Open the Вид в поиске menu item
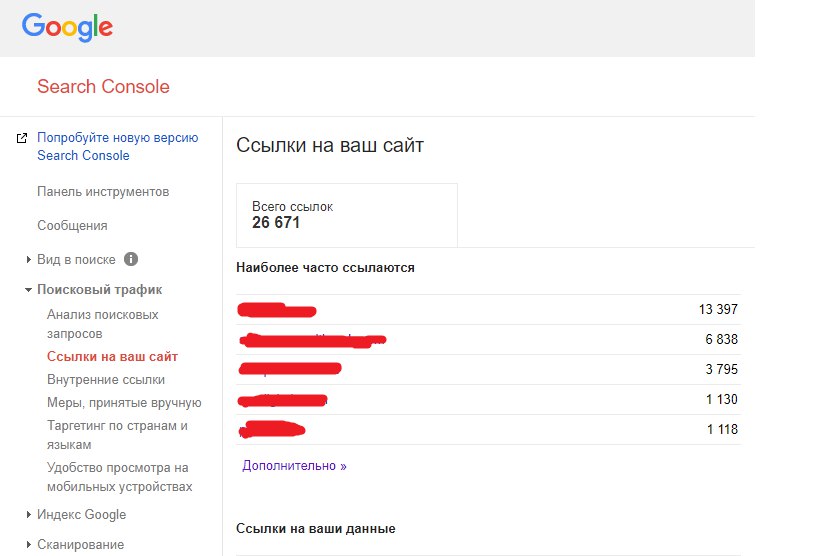Screen dimensions: 819x556 click(x=76, y=259)
